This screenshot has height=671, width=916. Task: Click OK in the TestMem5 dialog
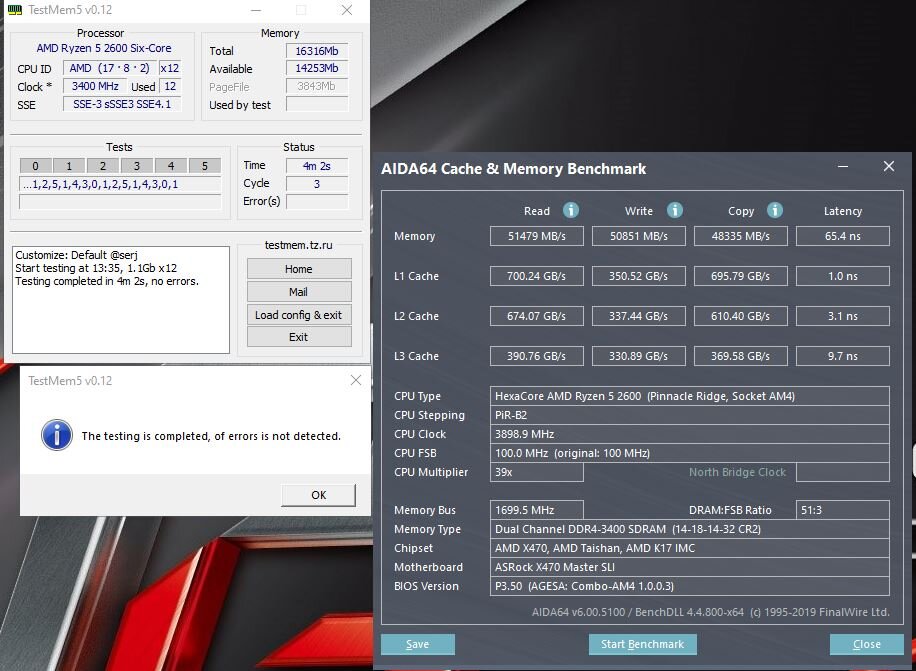click(318, 495)
